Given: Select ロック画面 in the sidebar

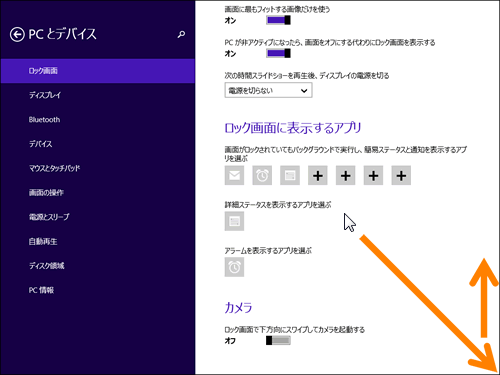Looking at the screenshot, I should pyautogui.click(x=98, y=71).
